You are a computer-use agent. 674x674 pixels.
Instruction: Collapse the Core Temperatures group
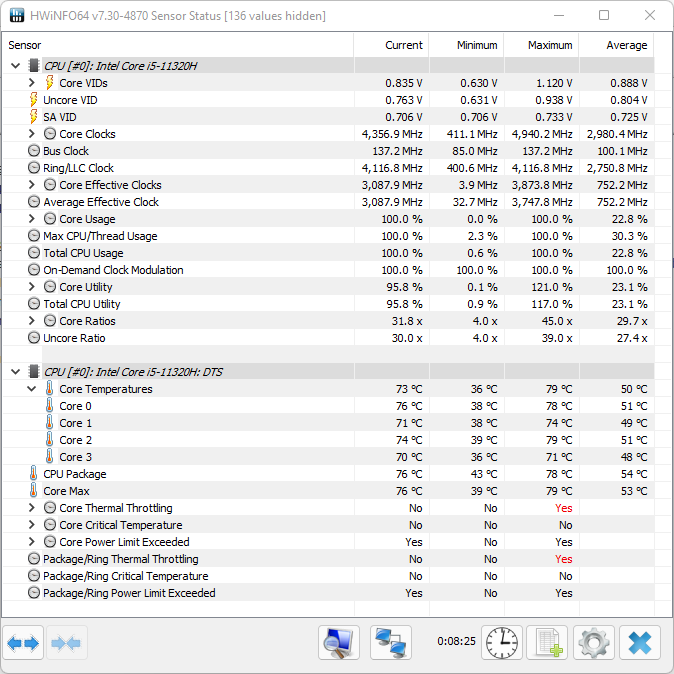click(x=32, y=389)
